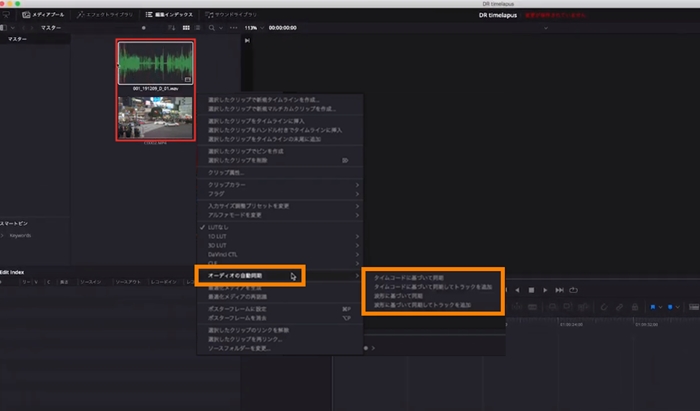The width and height of the screenshot is (700, 411).
Task: Click the viewer skip-to-end icon at top left
Action: tap(247, 41)
